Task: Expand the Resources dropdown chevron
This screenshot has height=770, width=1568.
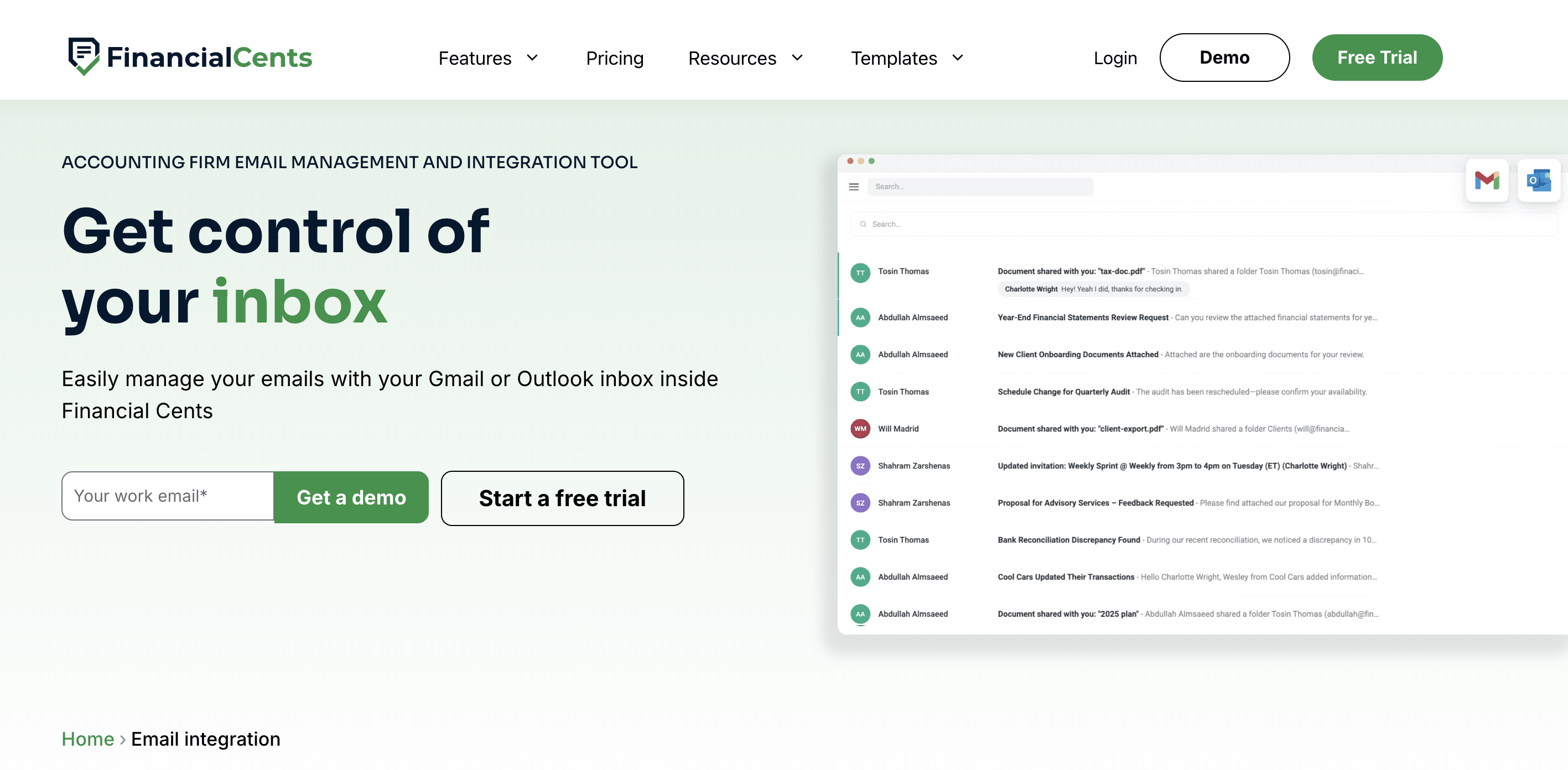Action: [x=797, y=58]
